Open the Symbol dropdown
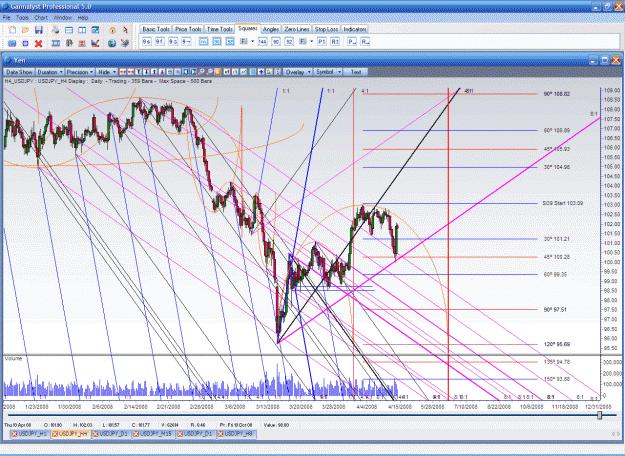 [328, 72]
